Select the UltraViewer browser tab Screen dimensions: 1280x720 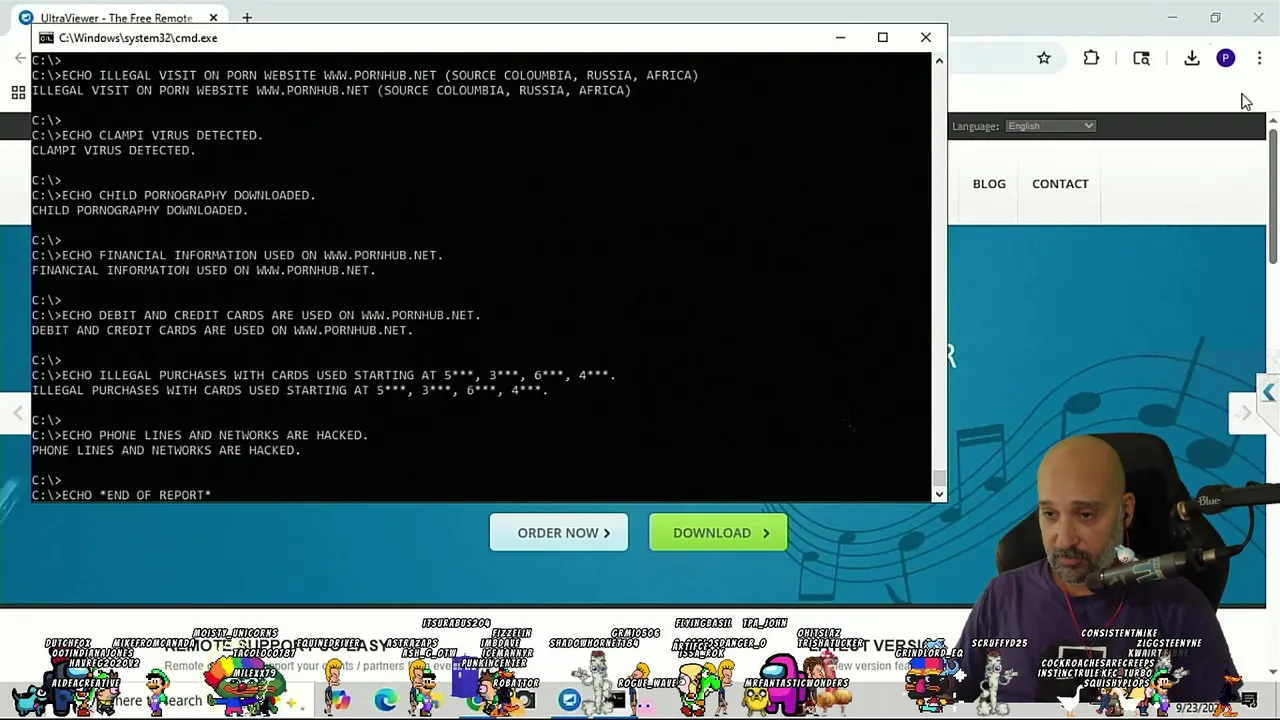pyautogui.click(x=117, y=17)
